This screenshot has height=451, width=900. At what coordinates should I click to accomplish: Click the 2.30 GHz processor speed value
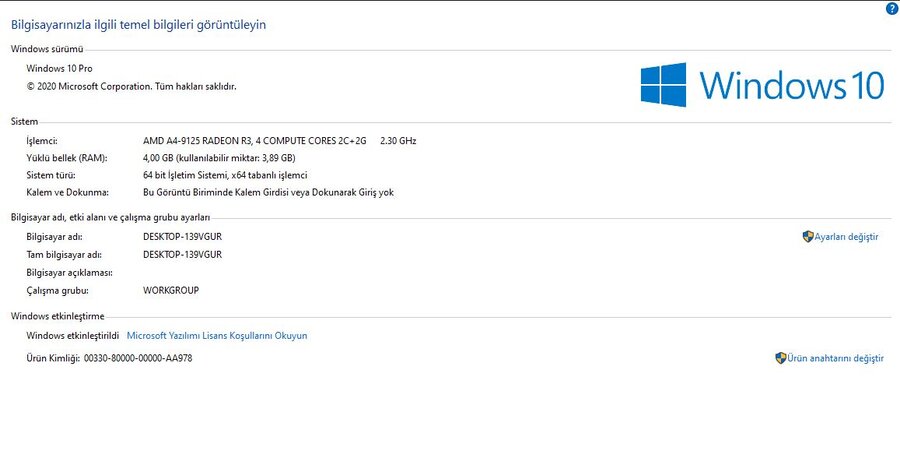pos(398,141)
